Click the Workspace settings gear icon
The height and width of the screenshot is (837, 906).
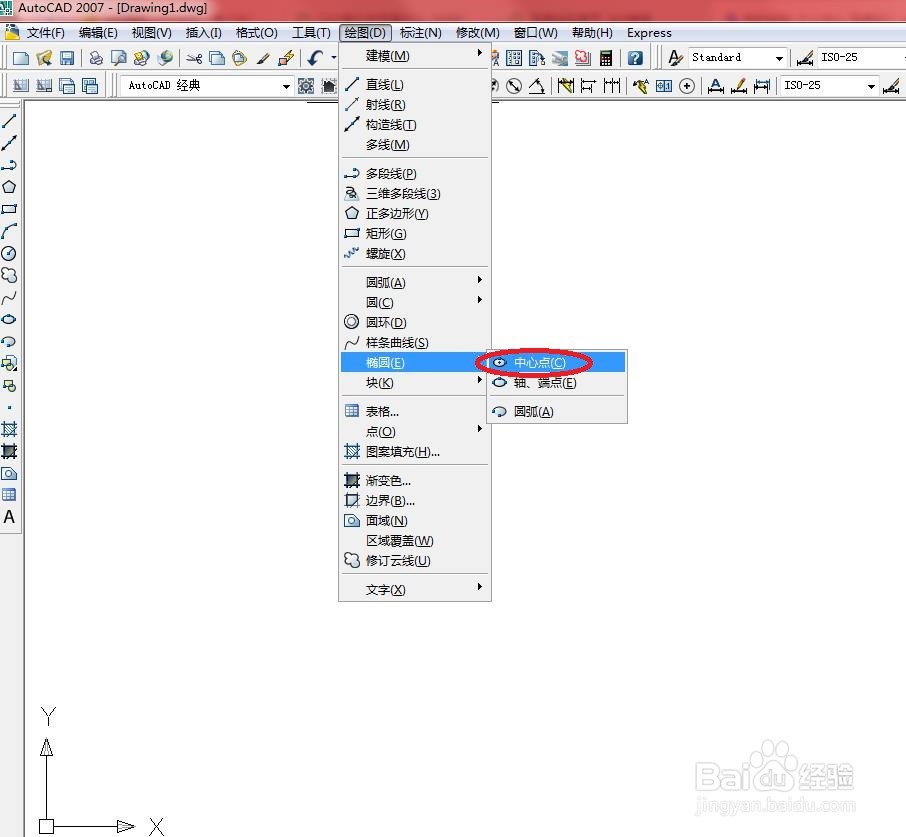(x=306, y=86)
